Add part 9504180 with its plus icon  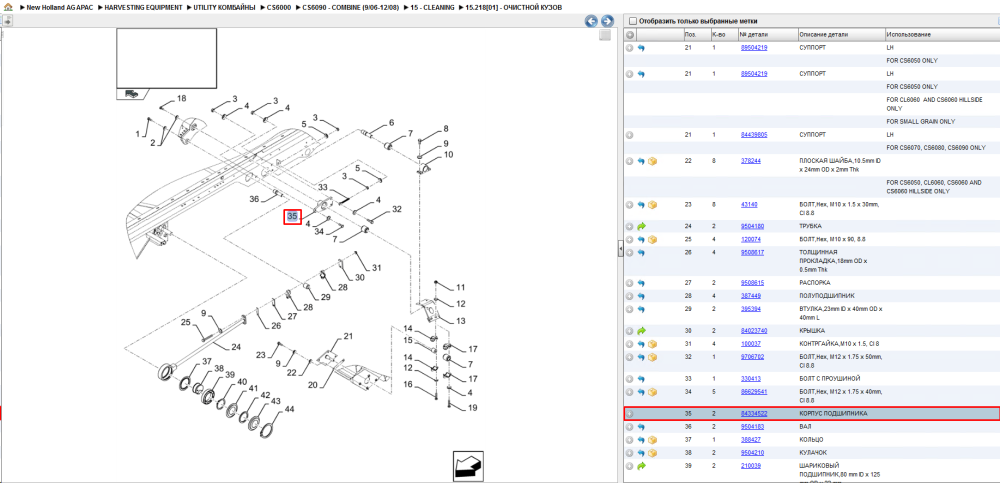(x=629, y=226)
